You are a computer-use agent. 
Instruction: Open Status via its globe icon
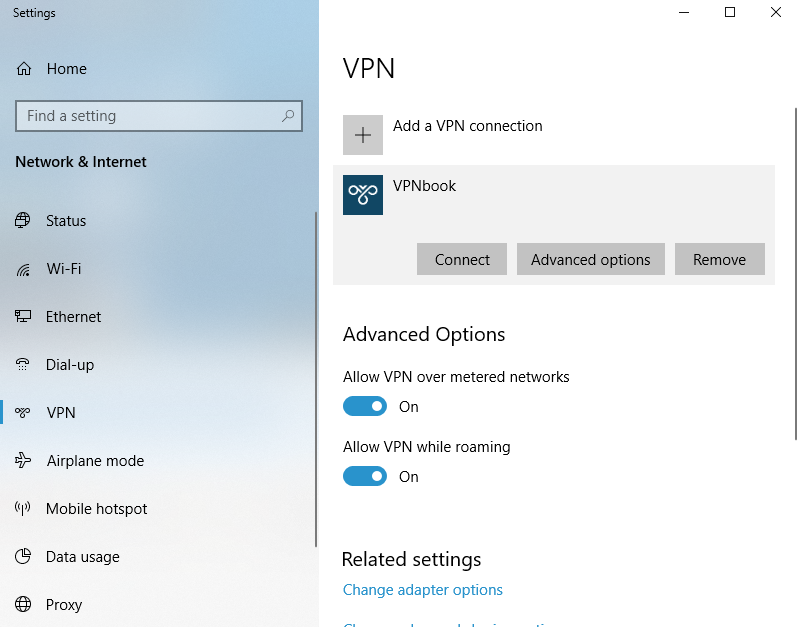pyautogui.click(x=24, y=221)
